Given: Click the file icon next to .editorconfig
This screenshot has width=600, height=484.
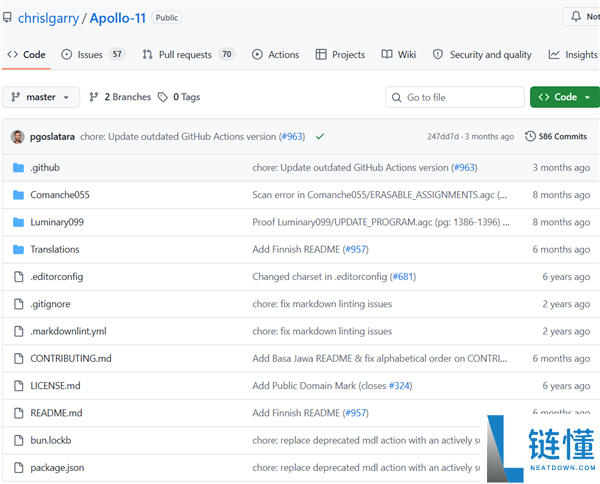Looking at the screenshot, I should [18, 277].
